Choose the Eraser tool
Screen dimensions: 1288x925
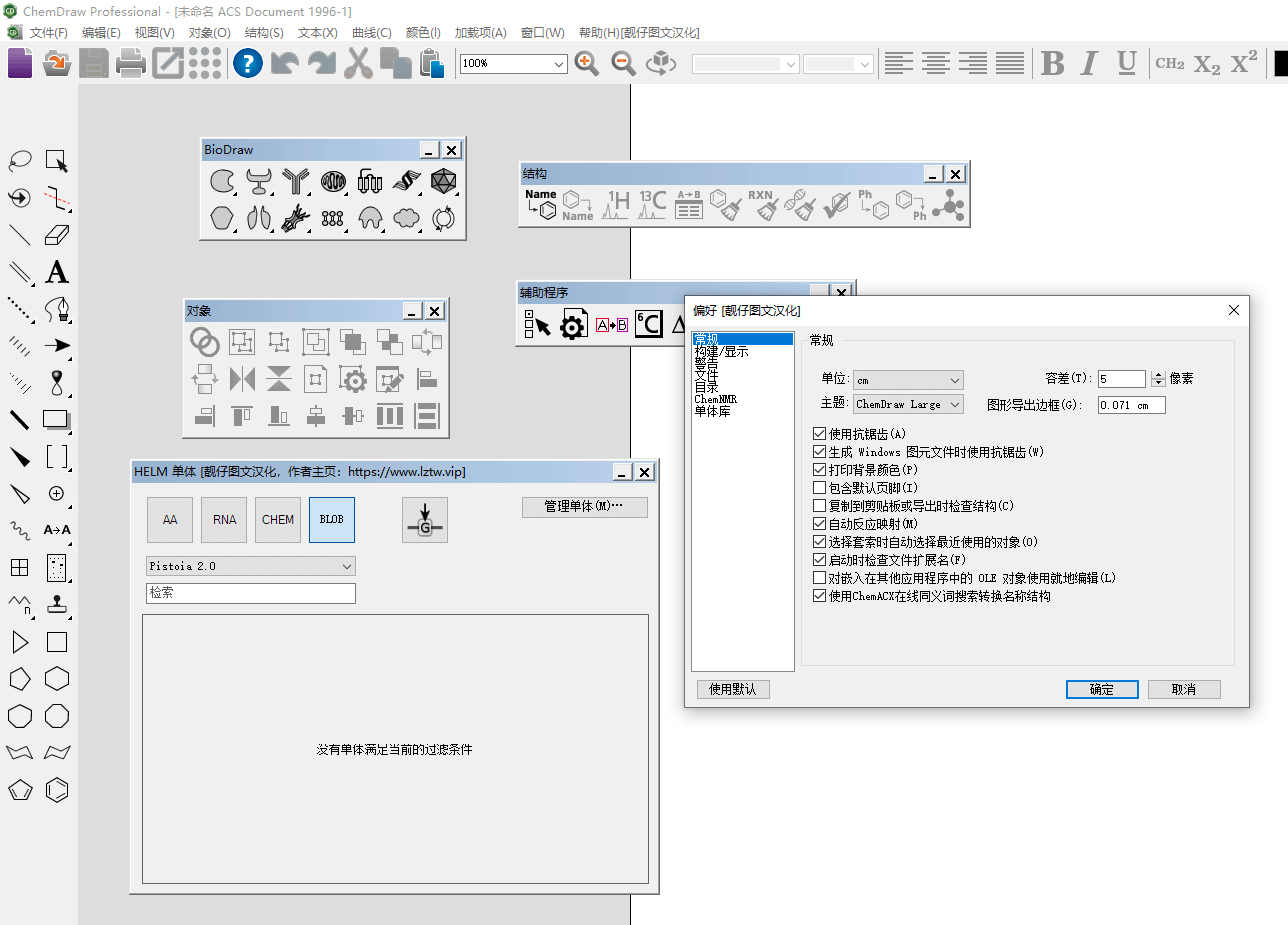pos(57,235)
